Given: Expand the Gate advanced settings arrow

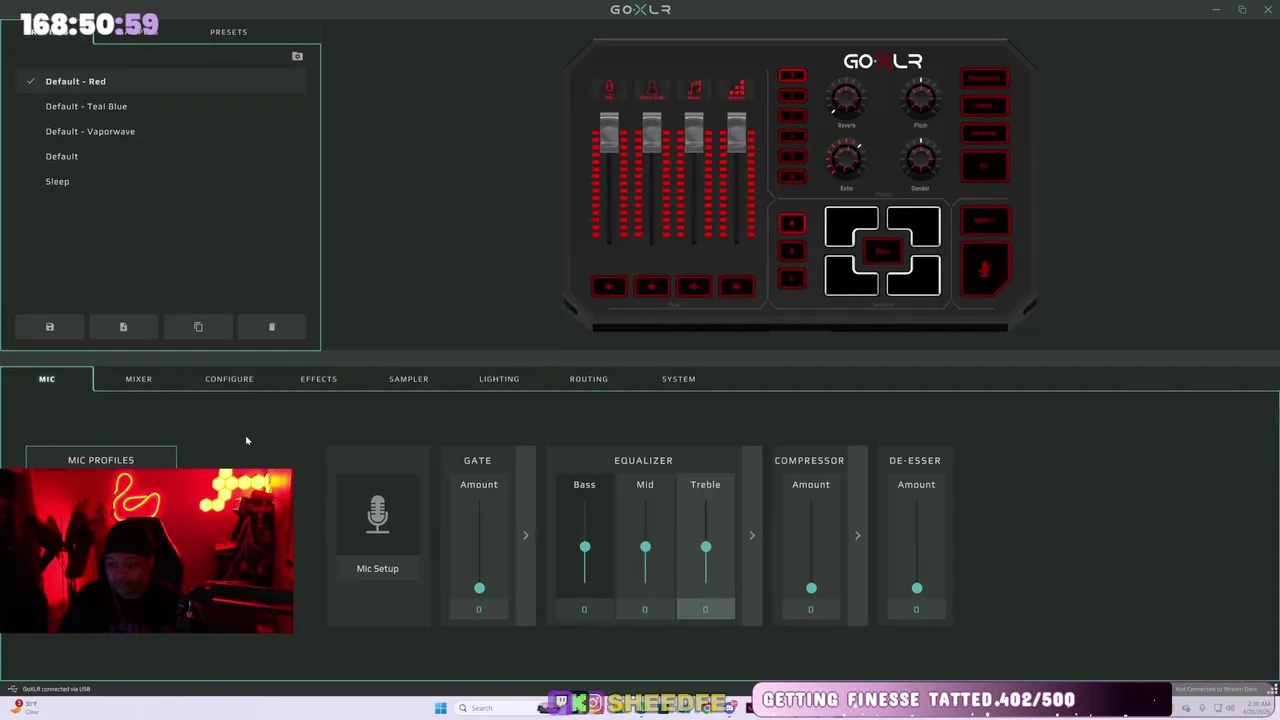Looking at the screenshot, I should click(525, 536).
